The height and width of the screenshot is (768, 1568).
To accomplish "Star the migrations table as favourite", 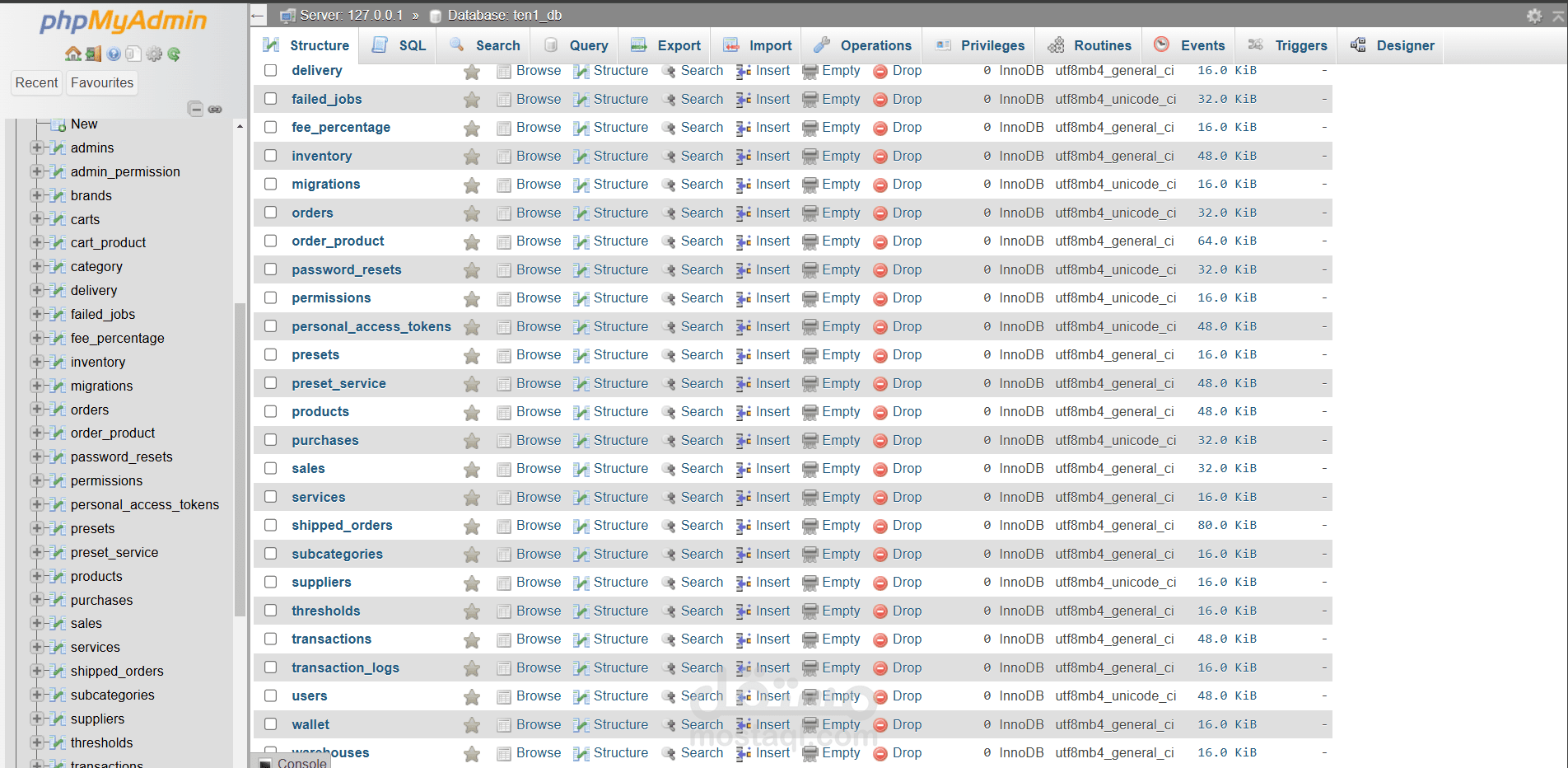I will (x=472, y=185).
